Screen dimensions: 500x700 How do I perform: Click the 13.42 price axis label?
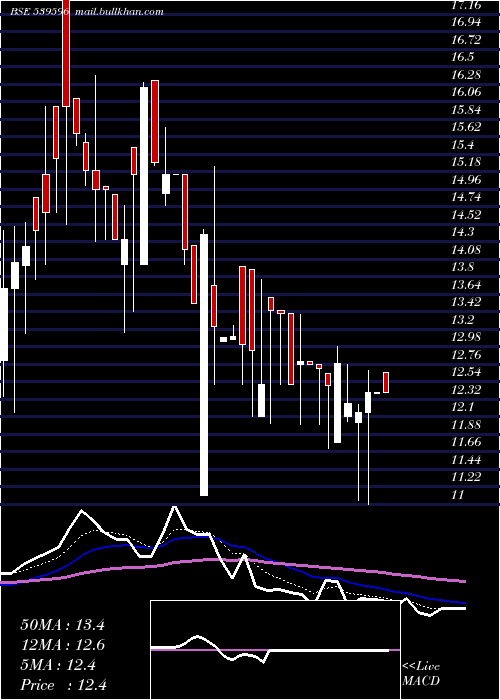coord(466,302)
